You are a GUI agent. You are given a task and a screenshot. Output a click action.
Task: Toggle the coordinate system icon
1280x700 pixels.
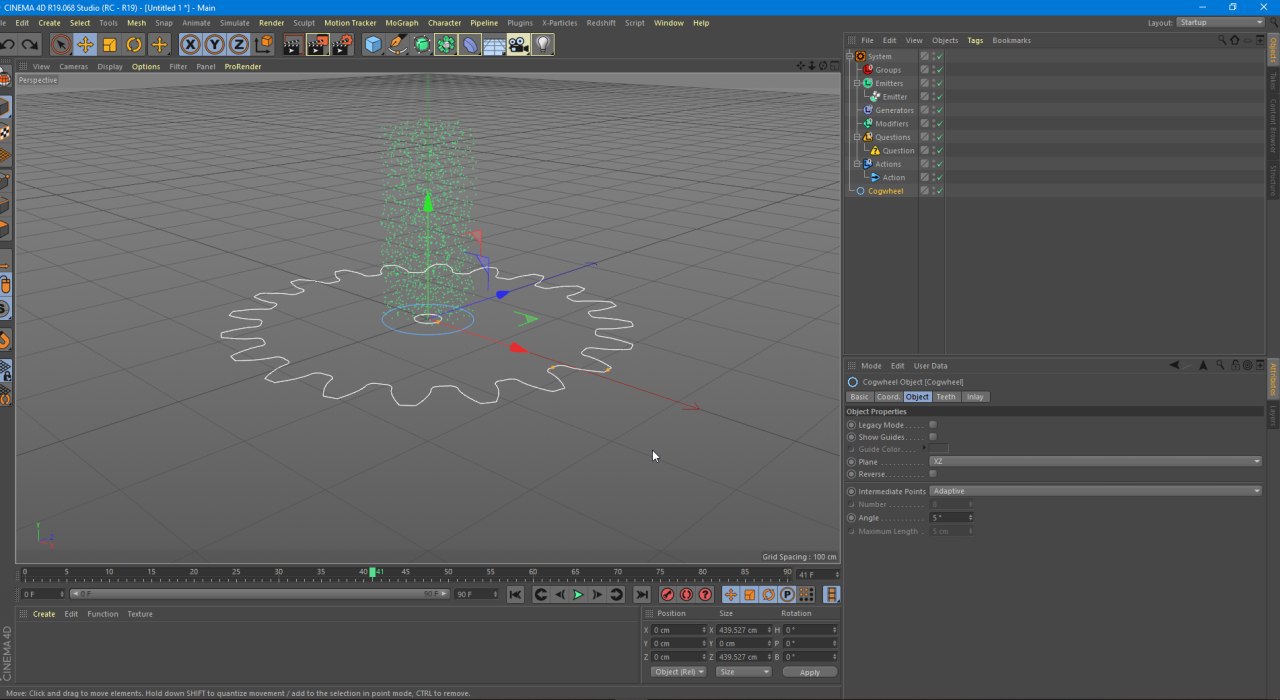click(x=263, y=44)
